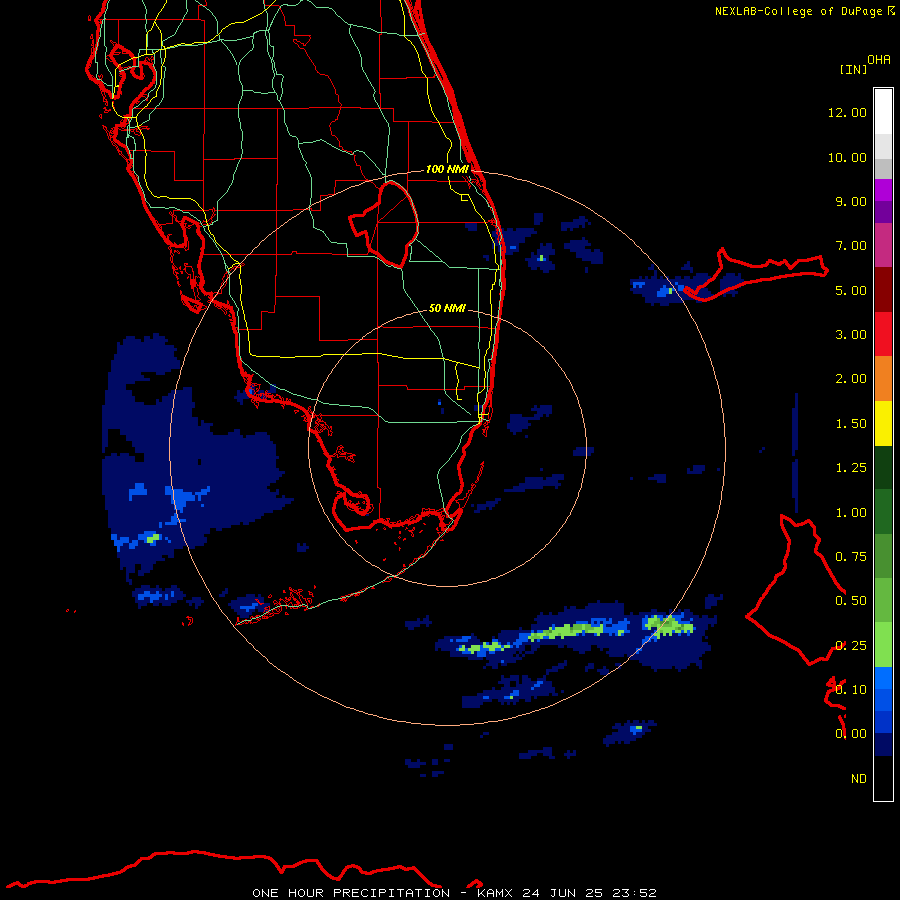This screenshot has width=900, height=900.
Task: Pick the orange legend swatch
Action: [x=883, y=379]
